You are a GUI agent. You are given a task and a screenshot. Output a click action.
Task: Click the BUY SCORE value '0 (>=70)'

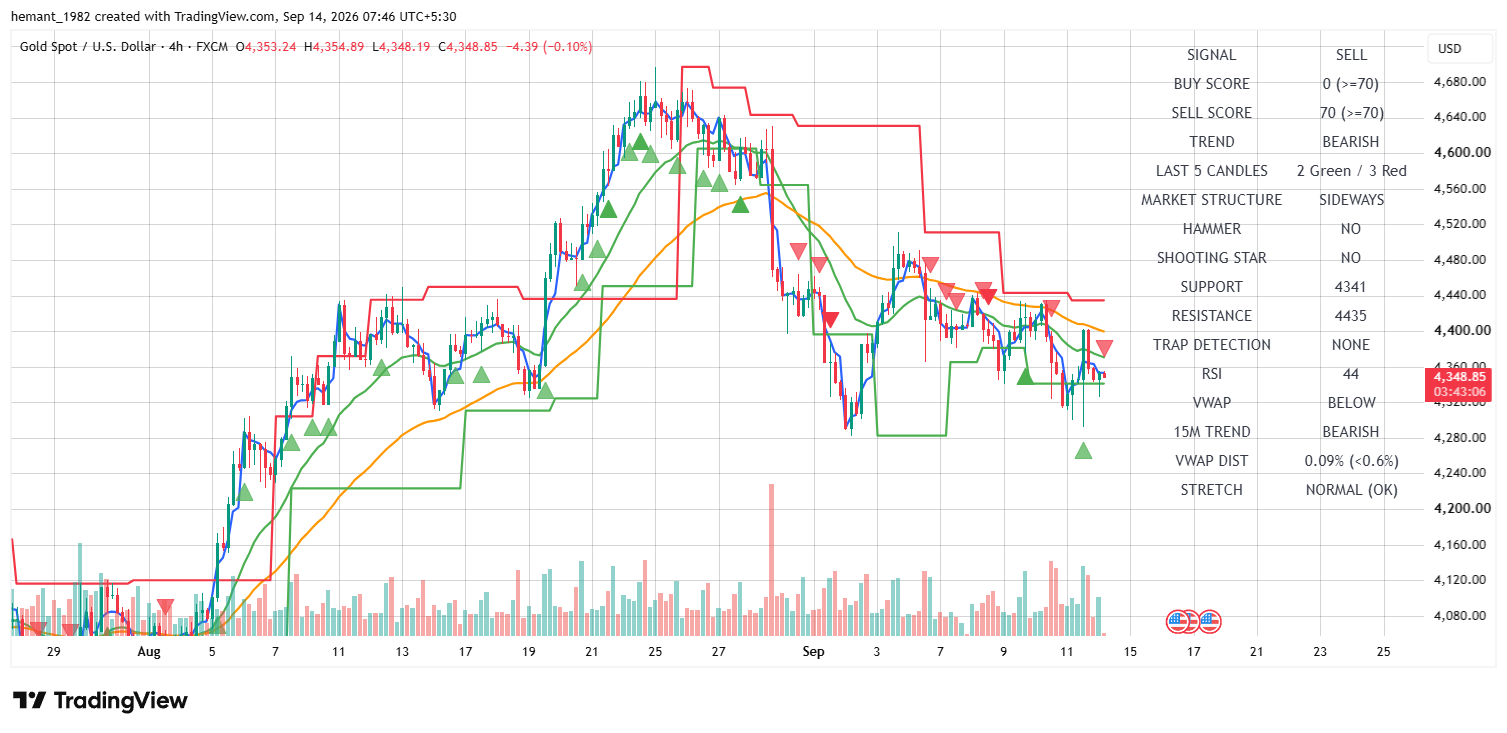point(1351,84)
